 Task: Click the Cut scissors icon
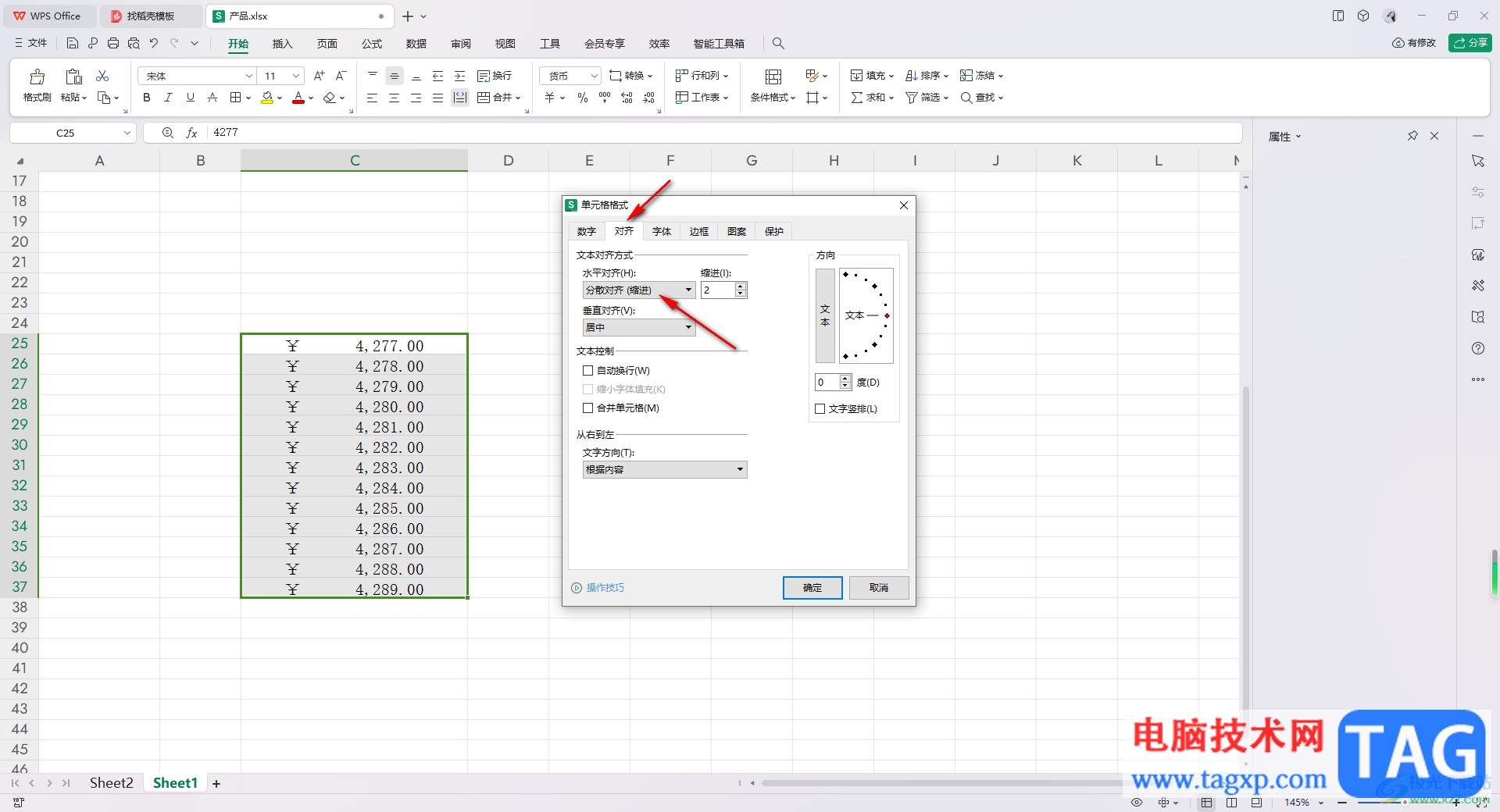pyautogui.click(x=102, y=76)
